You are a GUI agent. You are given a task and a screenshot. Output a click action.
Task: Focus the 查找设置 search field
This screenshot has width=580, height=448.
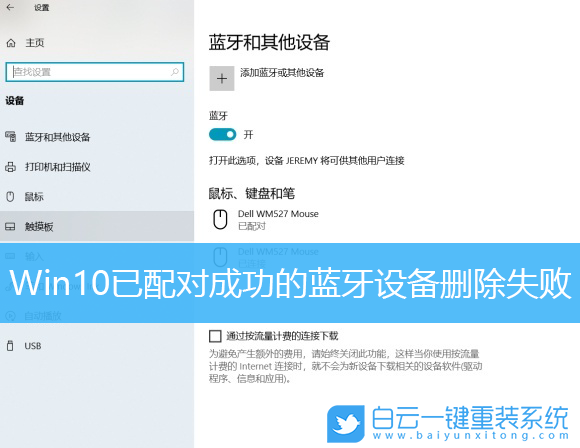point(95,72)
